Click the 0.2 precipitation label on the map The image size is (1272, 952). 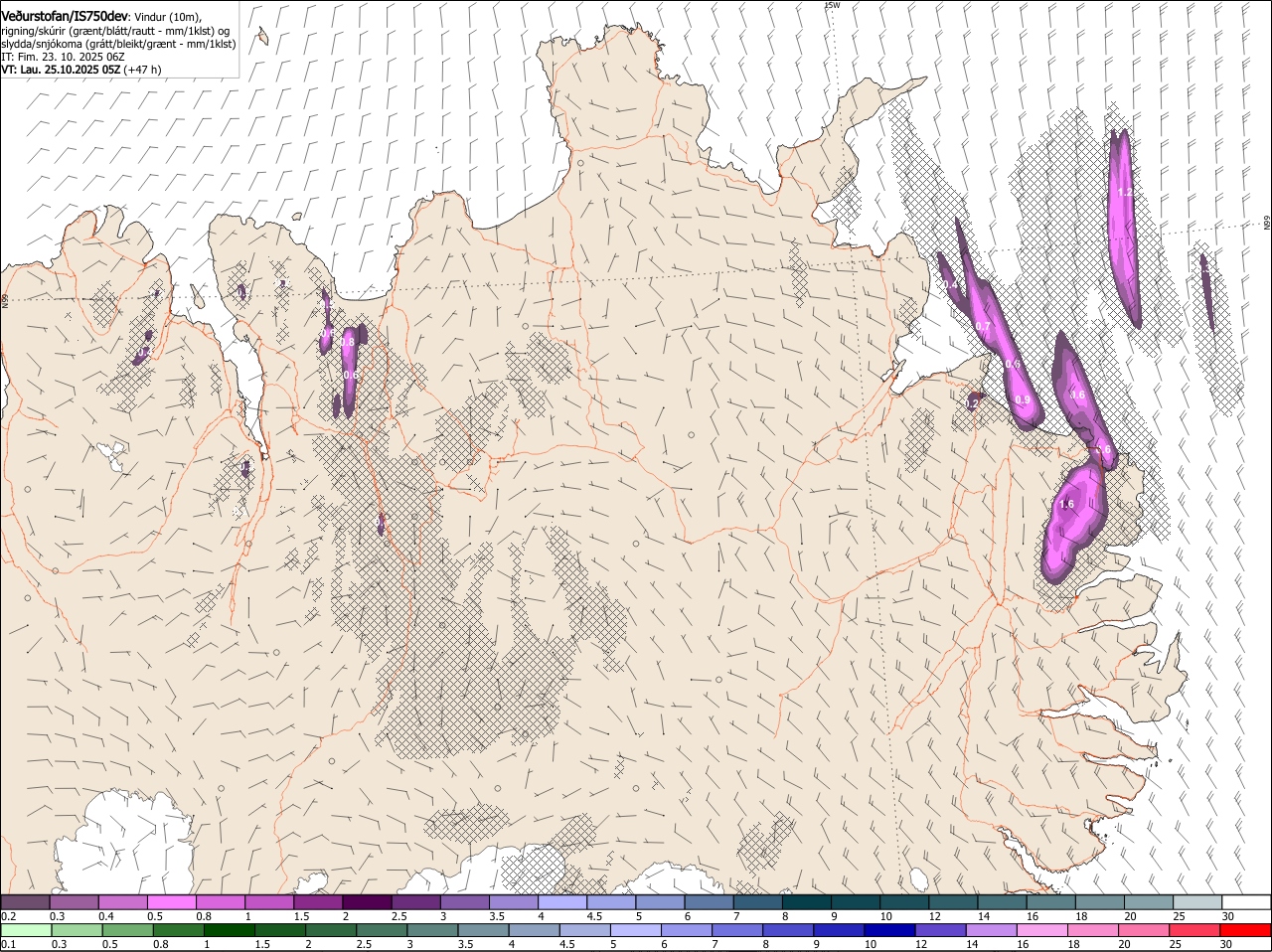tap(974, 403)
